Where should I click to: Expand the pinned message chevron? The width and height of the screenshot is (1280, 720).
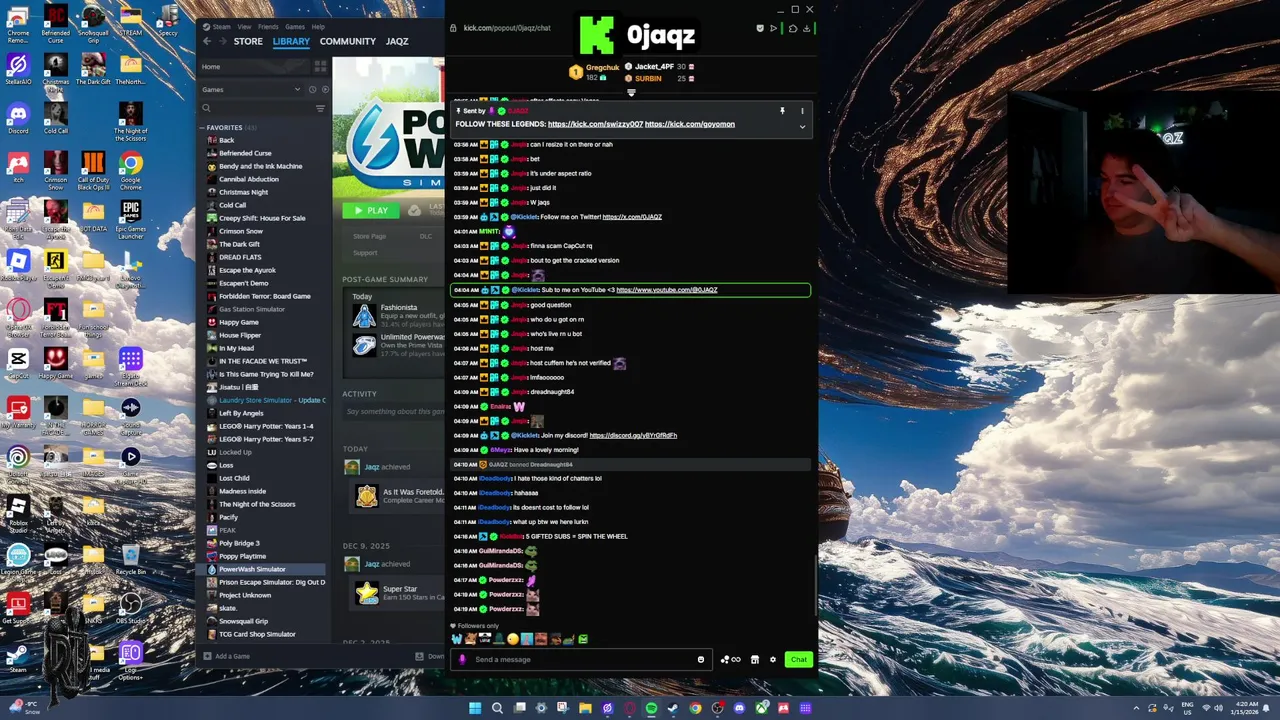tap(803, 127)
